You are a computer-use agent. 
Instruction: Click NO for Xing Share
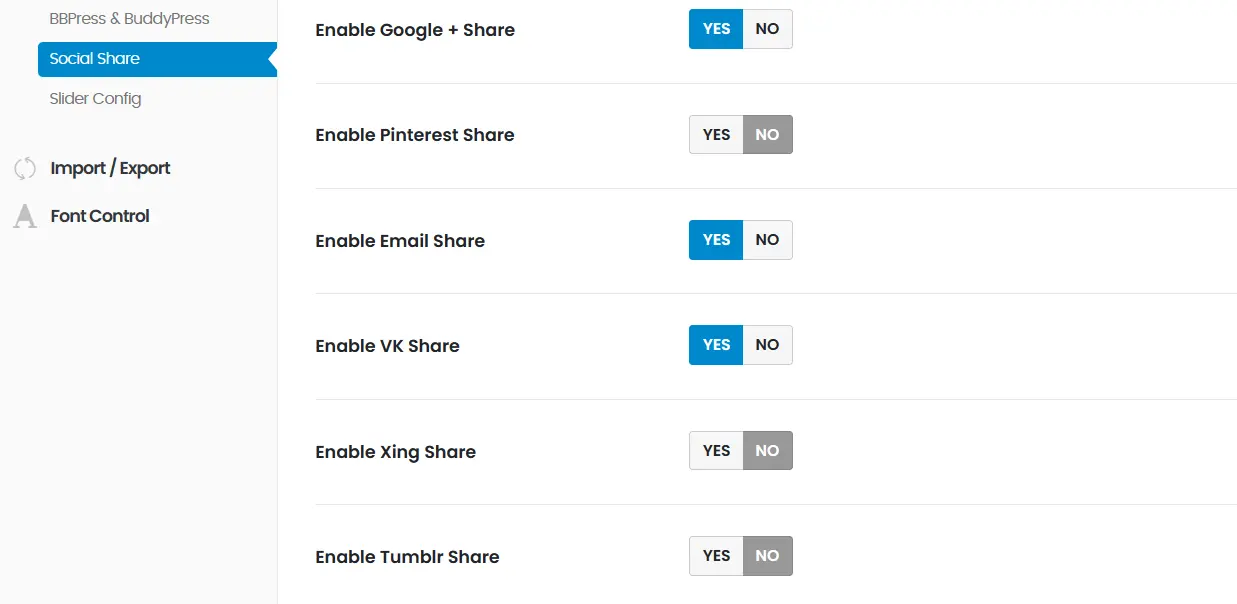tap(767, 451)
